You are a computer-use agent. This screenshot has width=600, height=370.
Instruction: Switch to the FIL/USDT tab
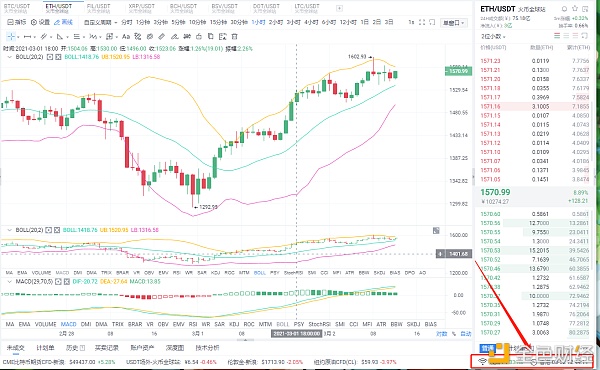98,8
